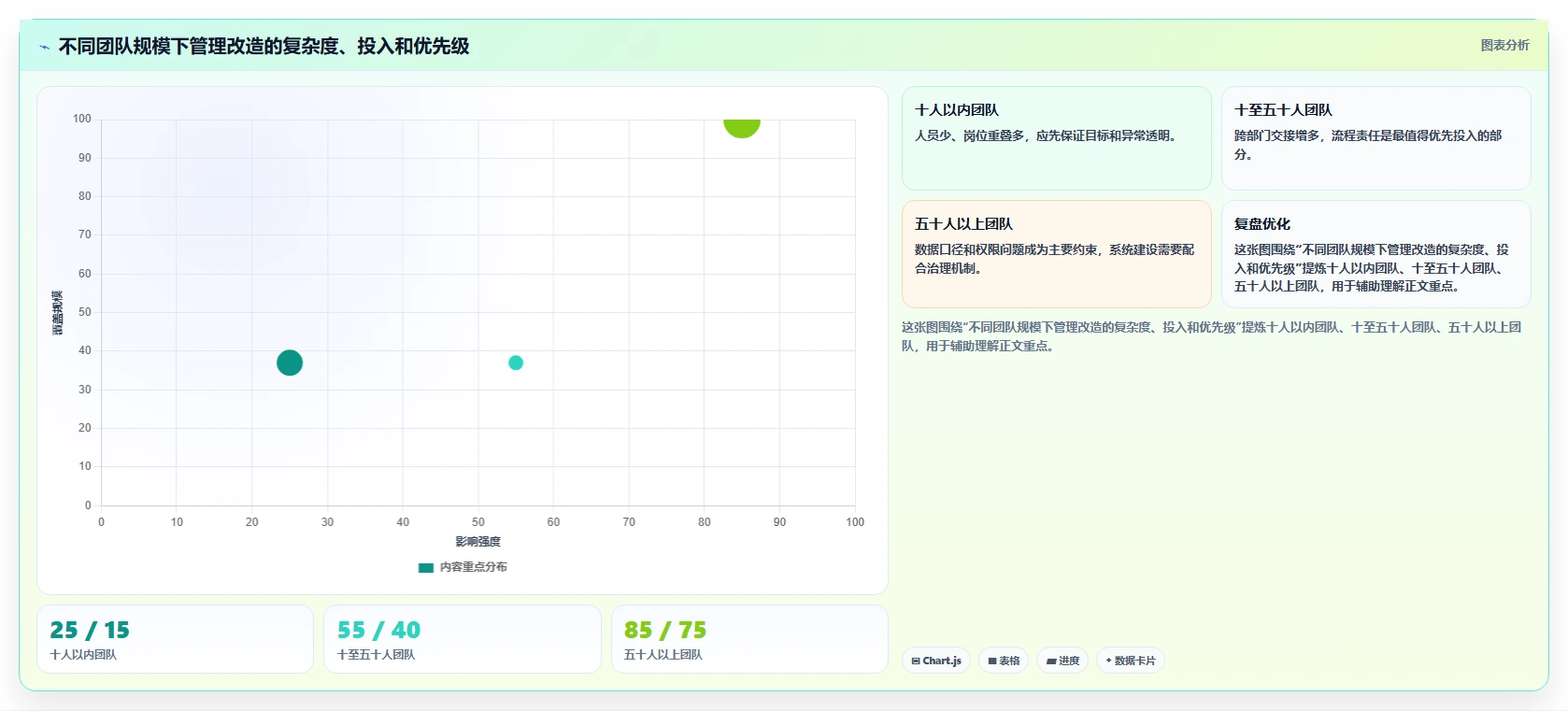Click the 进度 tag chip
This screenshot has height=711, width=1568.
(1062, 661)
